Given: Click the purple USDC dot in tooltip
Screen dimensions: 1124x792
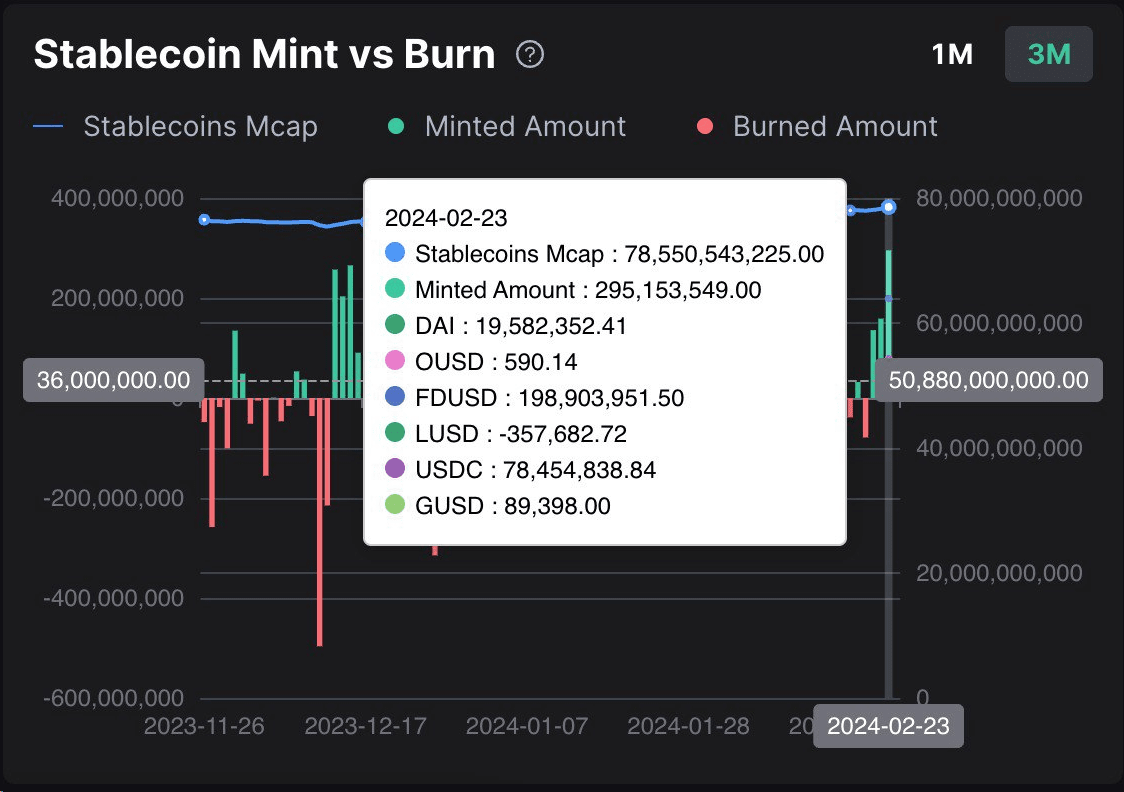Looking at the screenshot, I should click(x=396, y=469).
